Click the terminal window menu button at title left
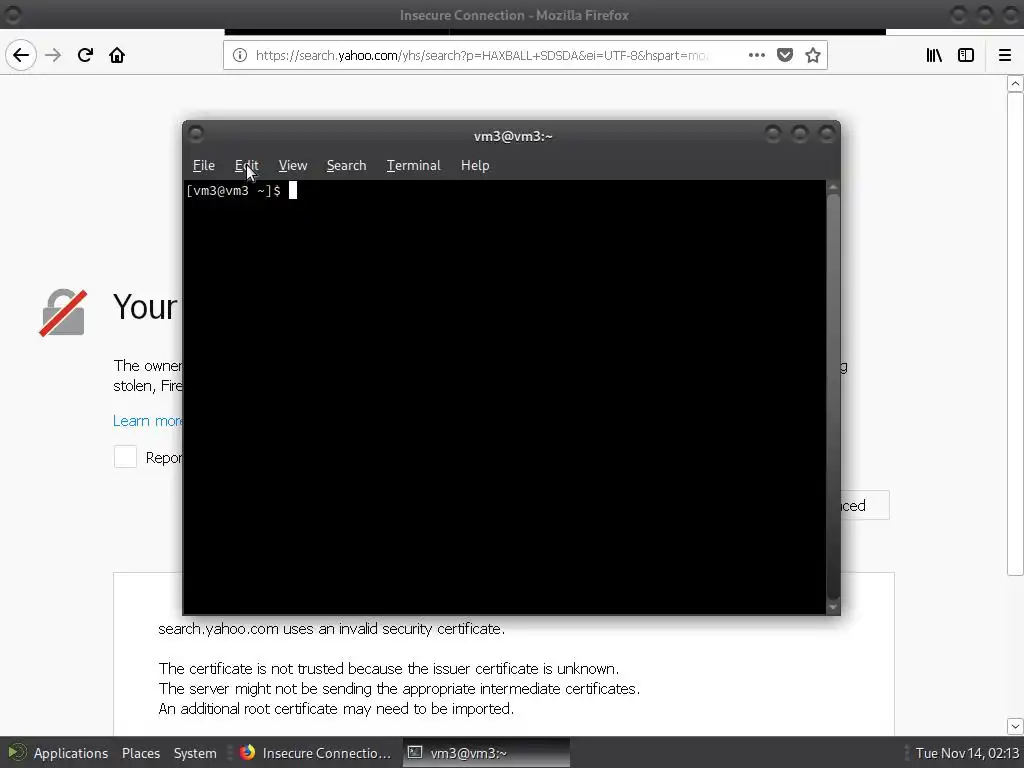This screenshot has width=1024, height=768. pyautogui.click(x=195, y=134)
